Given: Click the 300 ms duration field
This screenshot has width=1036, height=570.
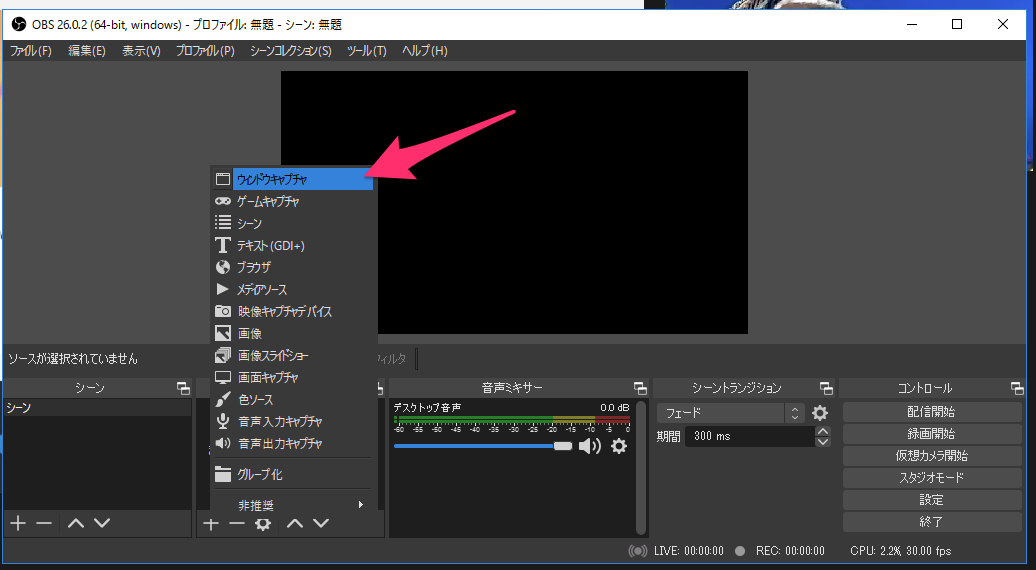Looking at the screenshot, I should (750, 436).
